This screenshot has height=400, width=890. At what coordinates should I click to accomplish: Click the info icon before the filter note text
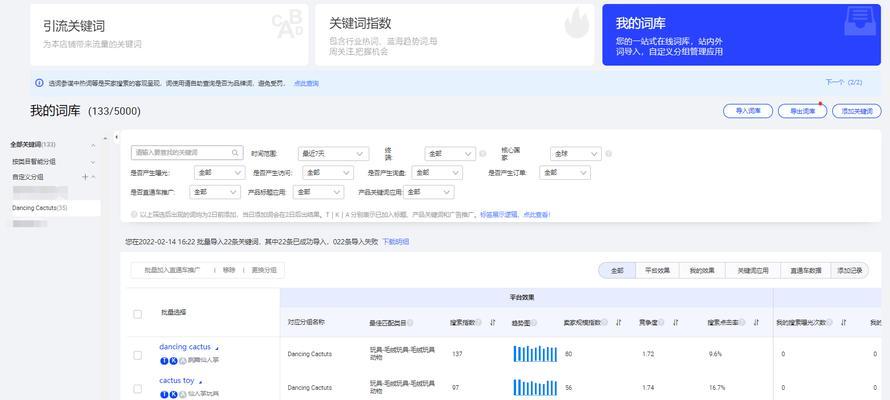point(134,214)
